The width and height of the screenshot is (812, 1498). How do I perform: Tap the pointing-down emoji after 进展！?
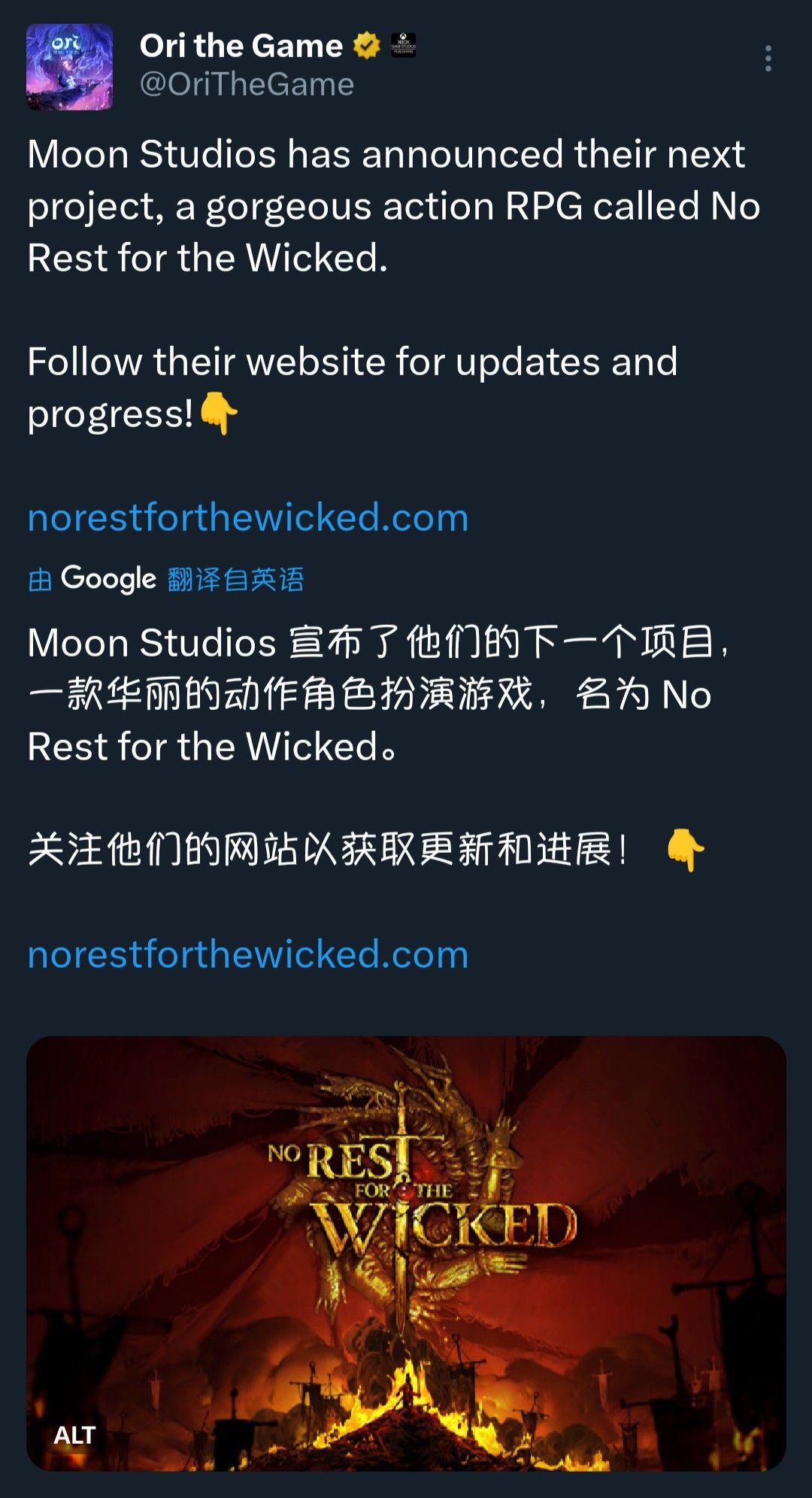coord(686,851)
